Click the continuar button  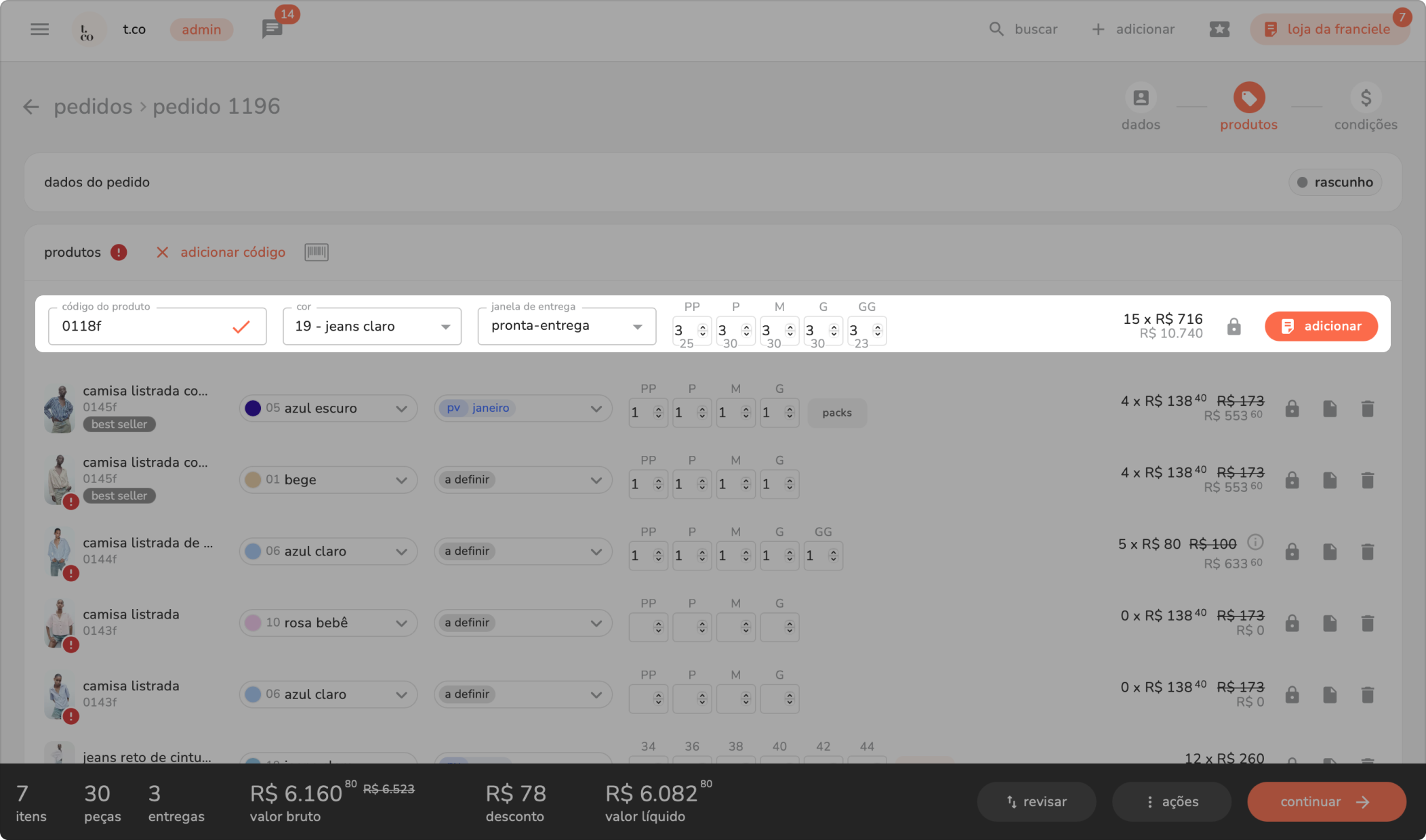(x=1326, y=802)
